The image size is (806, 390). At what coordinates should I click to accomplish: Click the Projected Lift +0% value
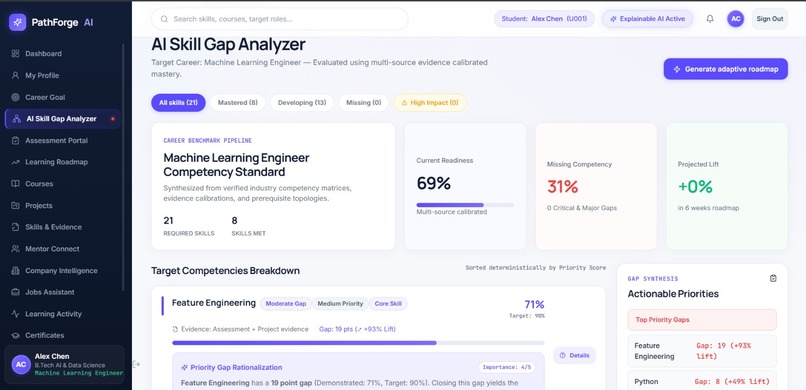click(x=695, y=187)
